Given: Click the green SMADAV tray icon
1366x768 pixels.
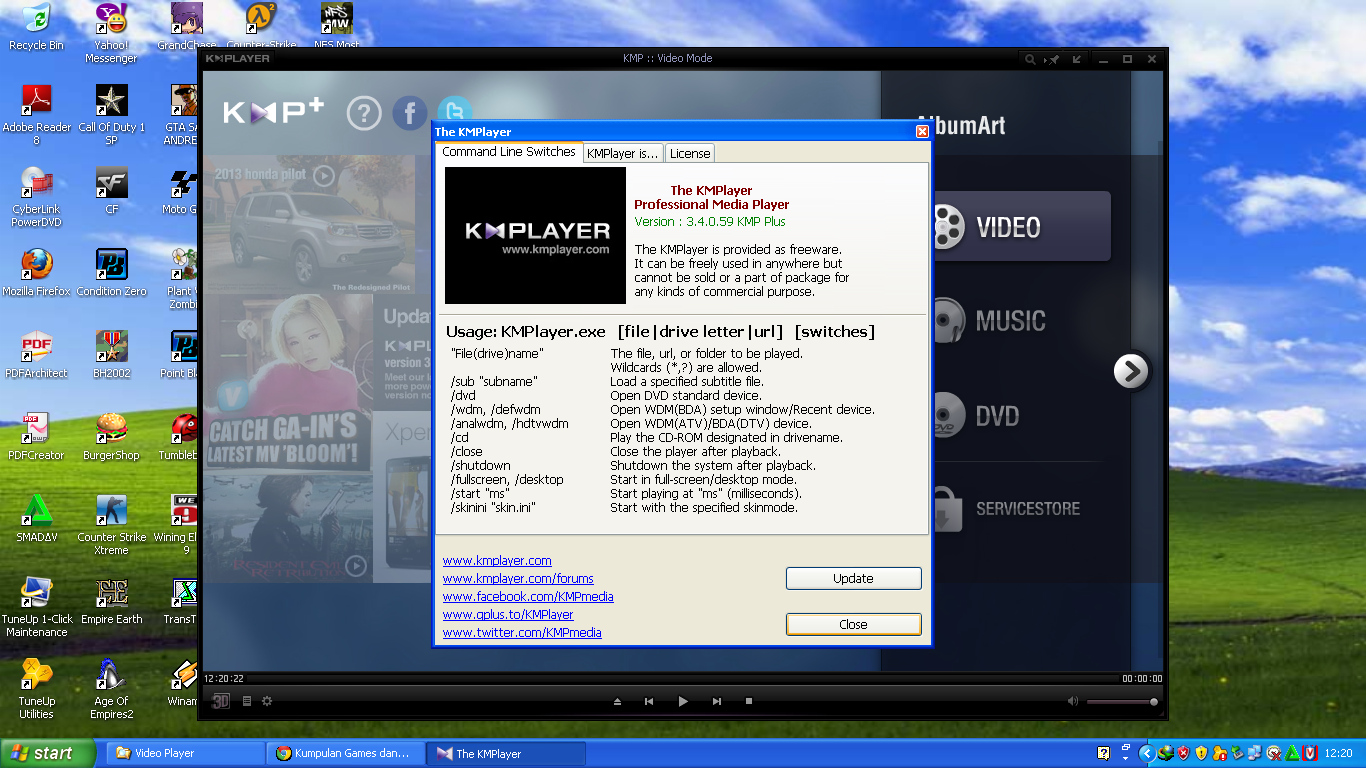Looking at the screenshot, I should tap(1292, 753).
